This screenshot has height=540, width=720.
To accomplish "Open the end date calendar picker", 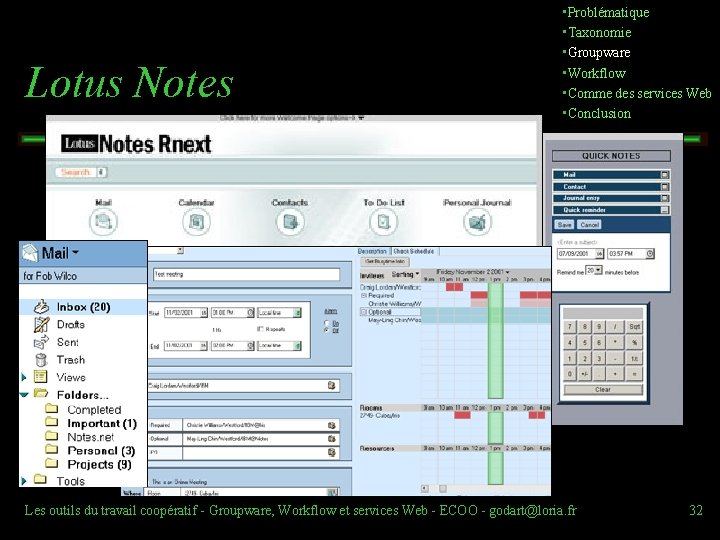I will (x=203, y=346).
